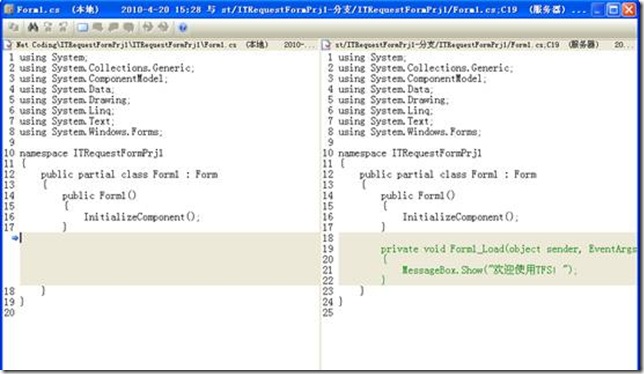Click 'namespace ITRequestFormPrj1' in the right pane
This screenshot has width=644, height=374.
409,153
